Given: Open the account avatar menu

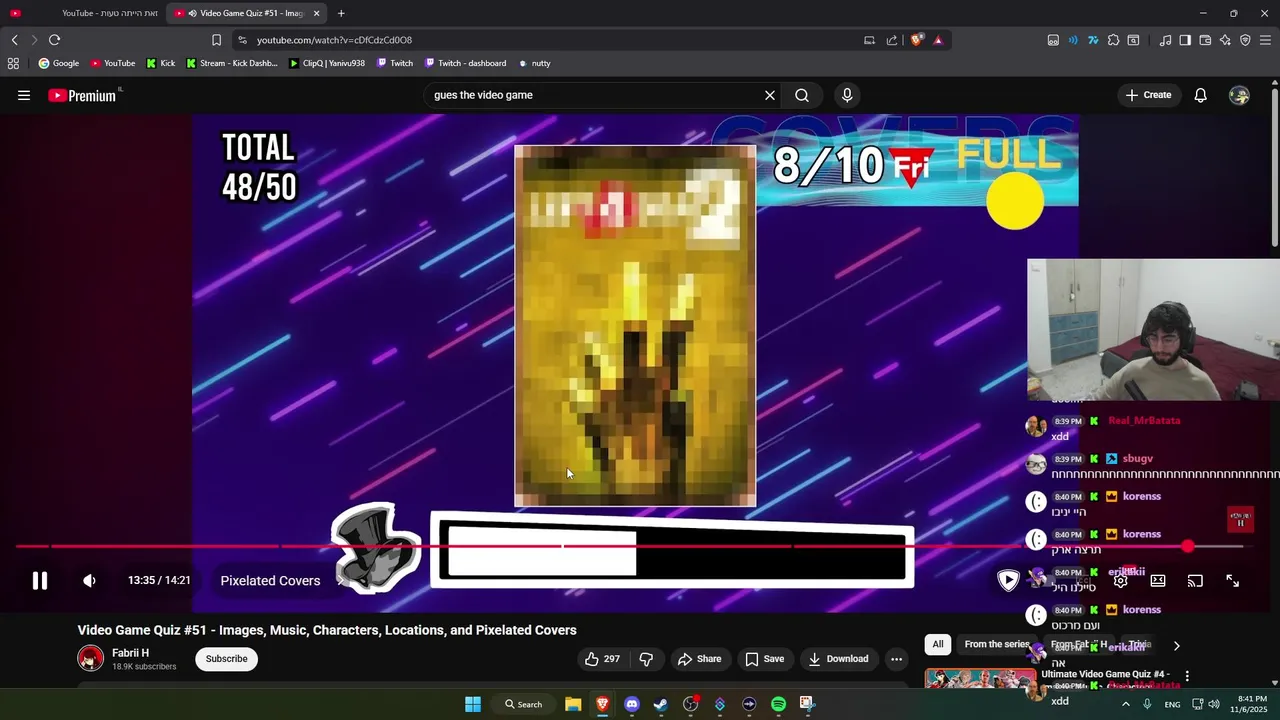Looking at the screenshot, I should coord(1239,95).
